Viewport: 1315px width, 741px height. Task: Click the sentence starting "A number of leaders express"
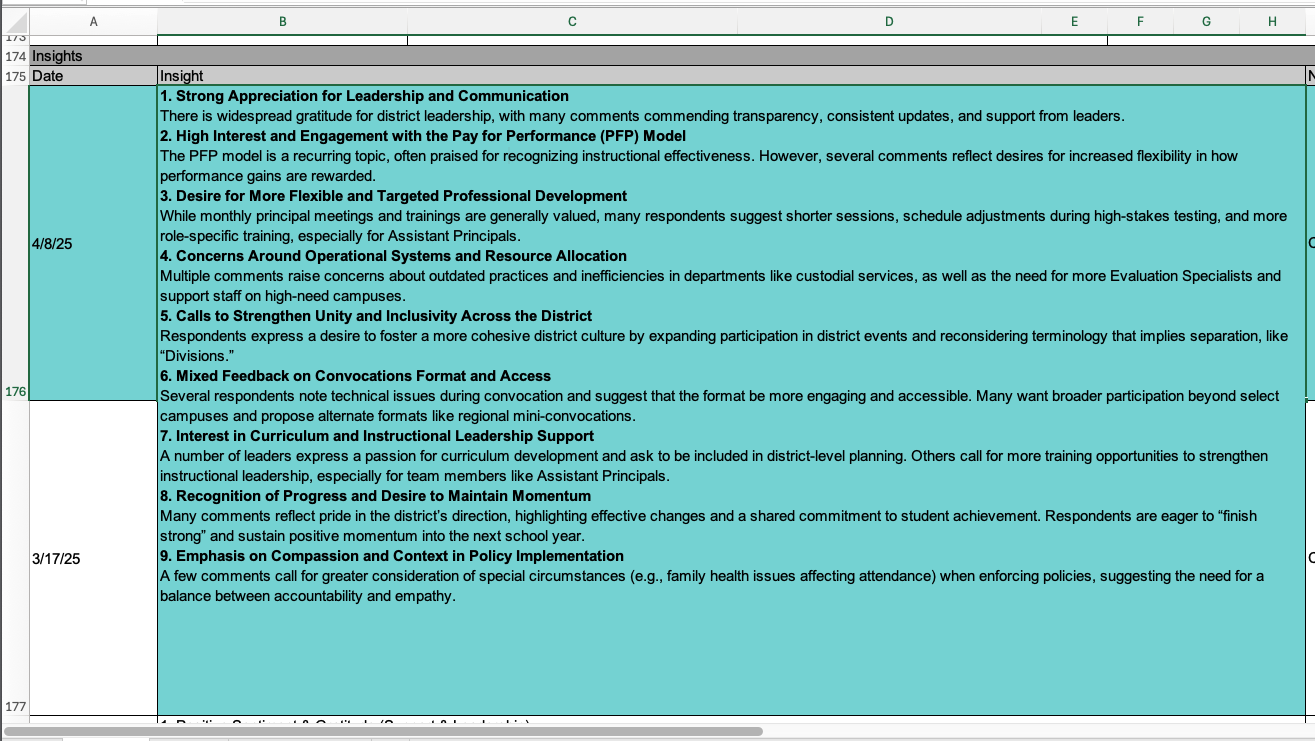tap(714, 466)
